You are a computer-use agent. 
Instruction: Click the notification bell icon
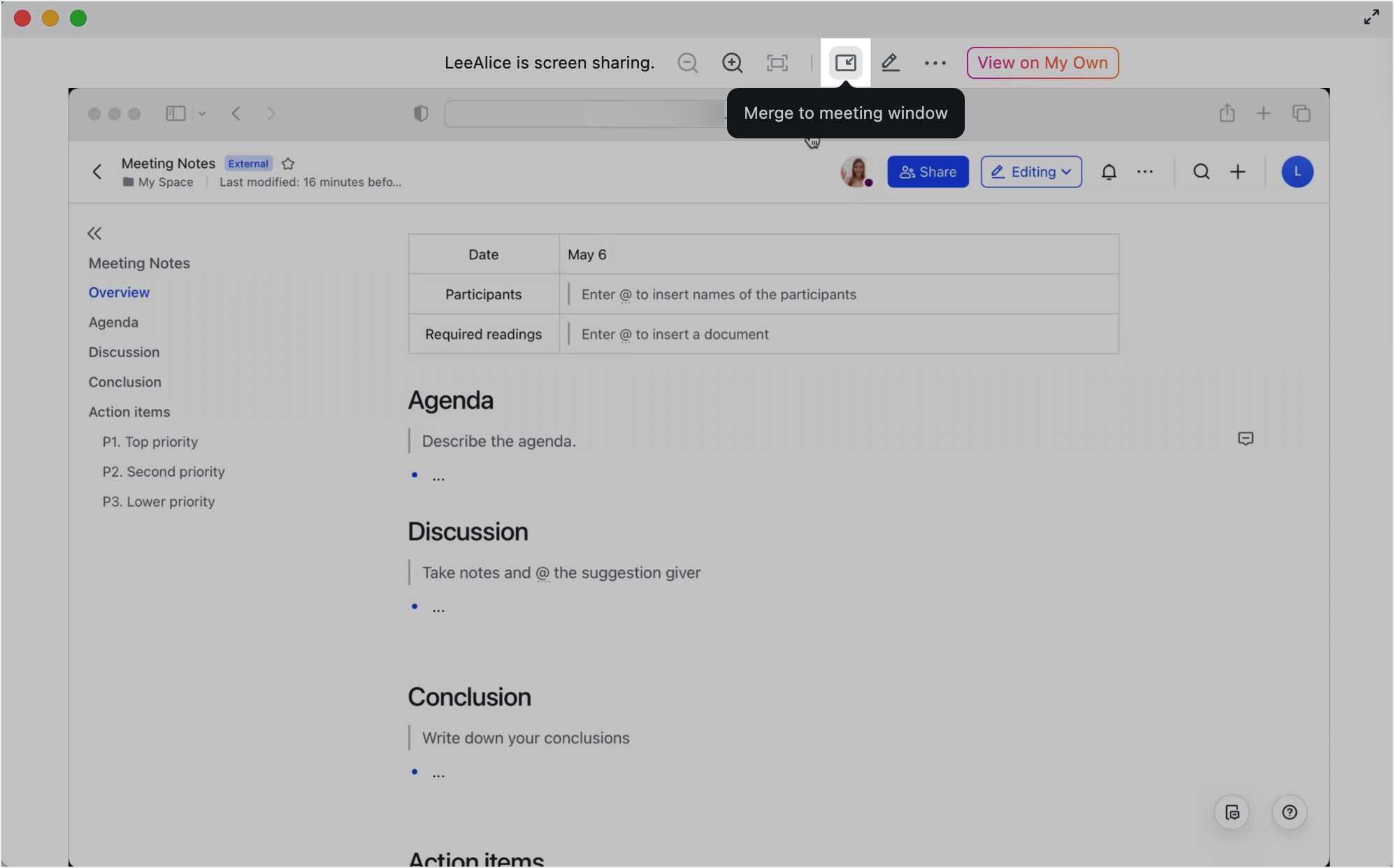click(1109, 172)
